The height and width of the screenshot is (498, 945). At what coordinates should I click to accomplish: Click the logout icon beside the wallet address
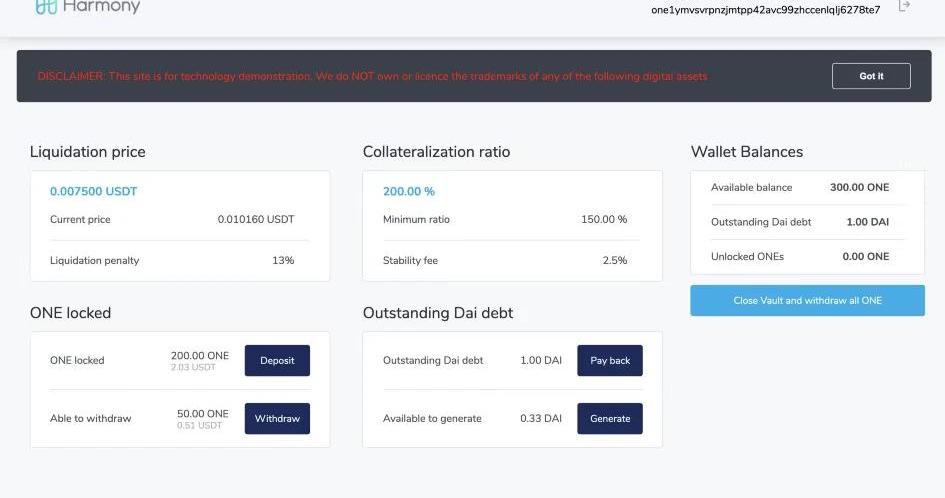[x=904, y=7]
